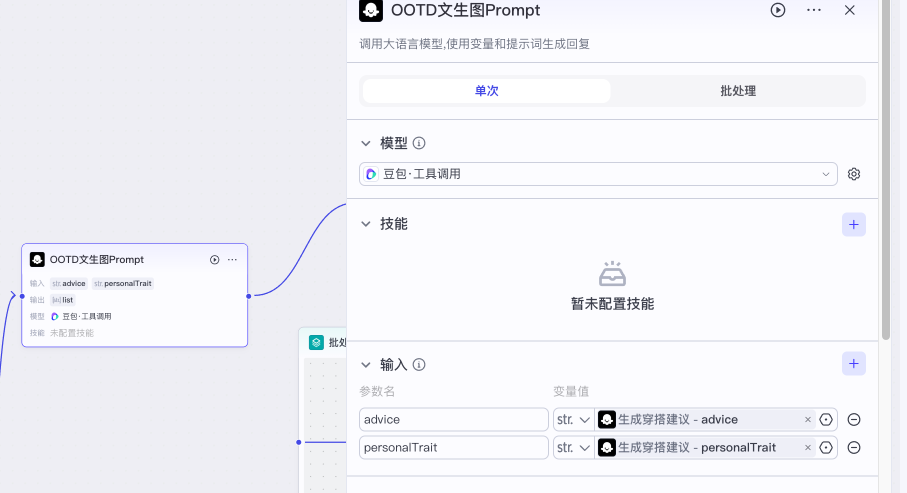Switch to the 批处理 tab
The image size is (907, 493).
[x=738, y=91]
